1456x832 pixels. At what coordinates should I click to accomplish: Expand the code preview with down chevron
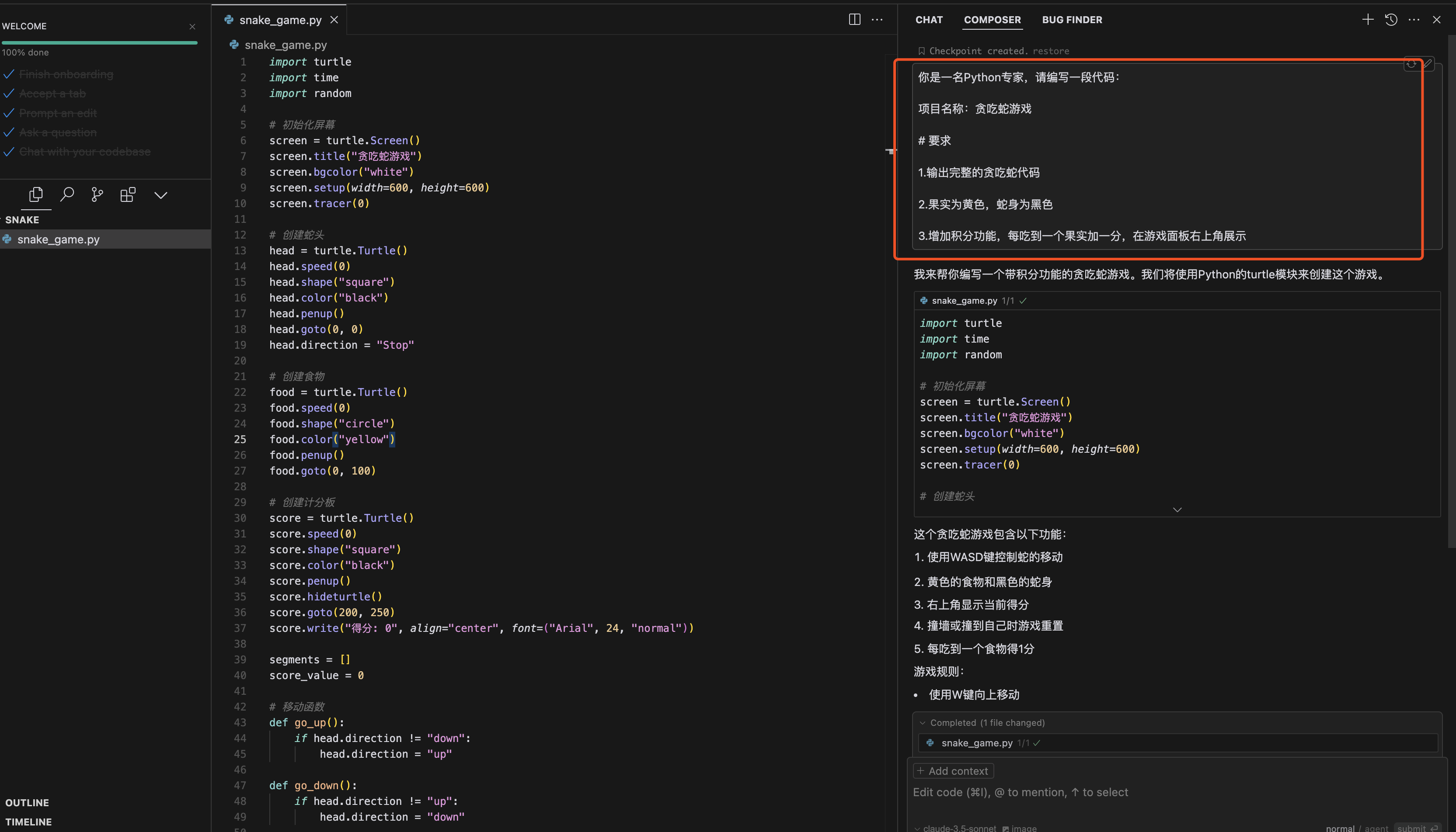[1177, 510]
